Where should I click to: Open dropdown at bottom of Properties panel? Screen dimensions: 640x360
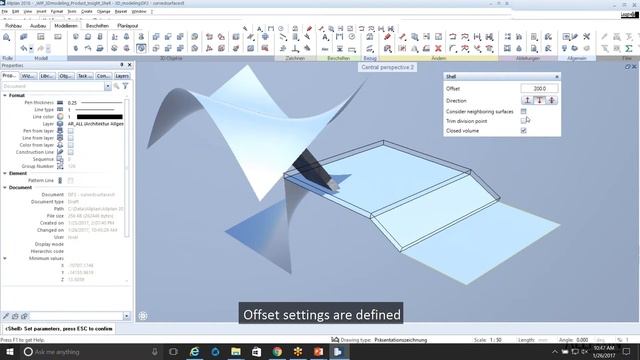click(x=126, y=316)
